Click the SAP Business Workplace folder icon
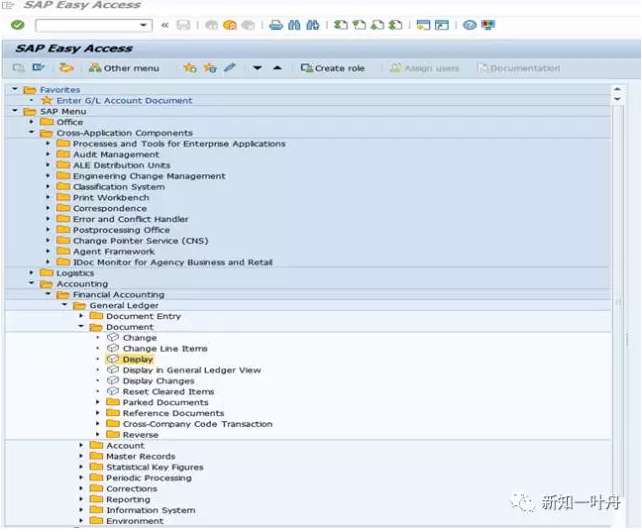This screenshot has height=532, width=642. 66,68
